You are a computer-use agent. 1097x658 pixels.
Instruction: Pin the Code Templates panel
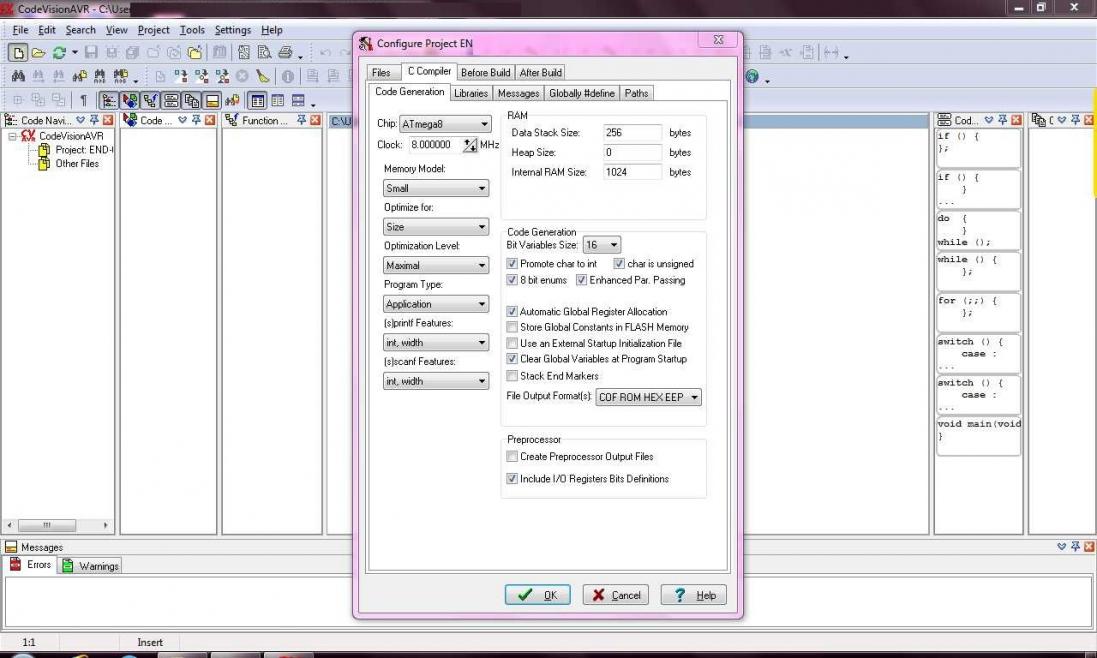click(1003, 120)
